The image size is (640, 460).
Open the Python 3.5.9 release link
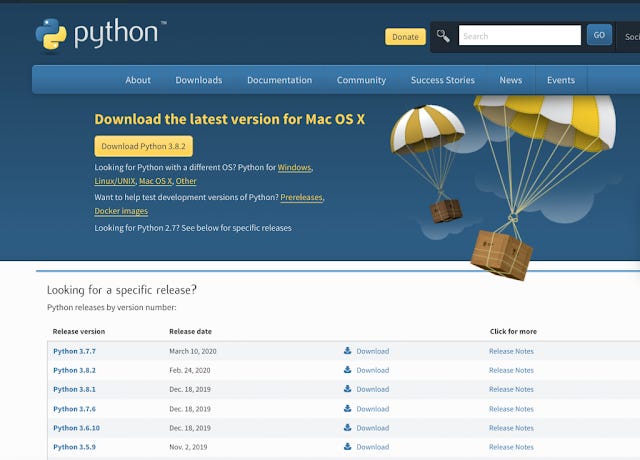tap(74, 447)
